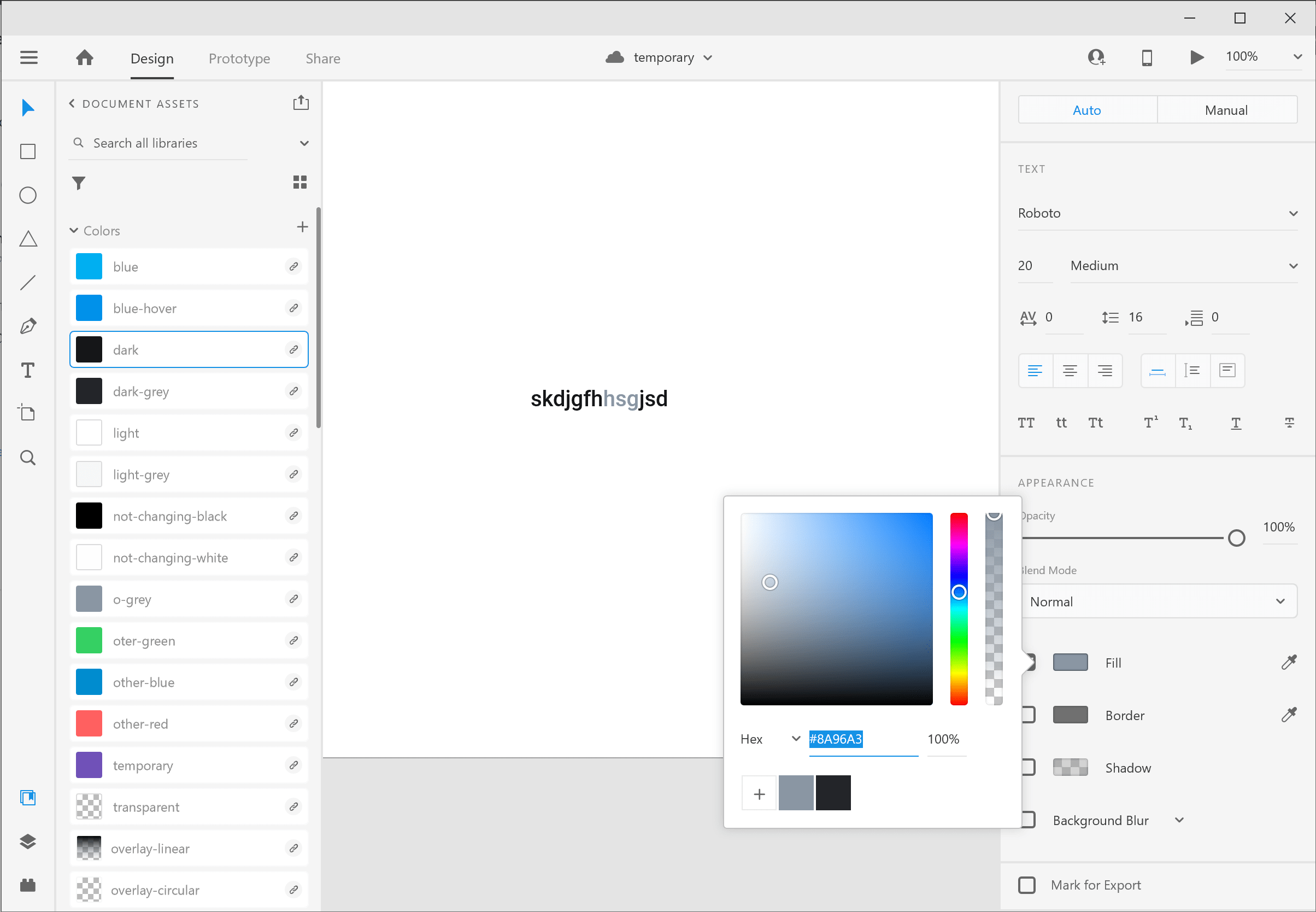Activate the Zoom tool
Screen dimensions: 1316x912
pyautogui.click(x=27, y=457)
